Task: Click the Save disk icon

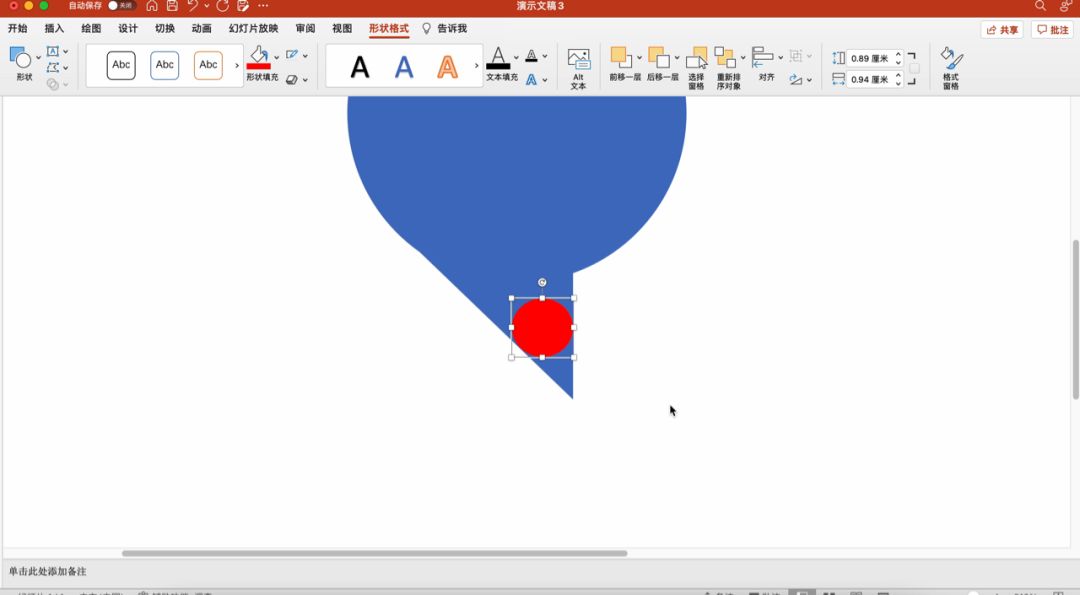Action: coord(172,6)
